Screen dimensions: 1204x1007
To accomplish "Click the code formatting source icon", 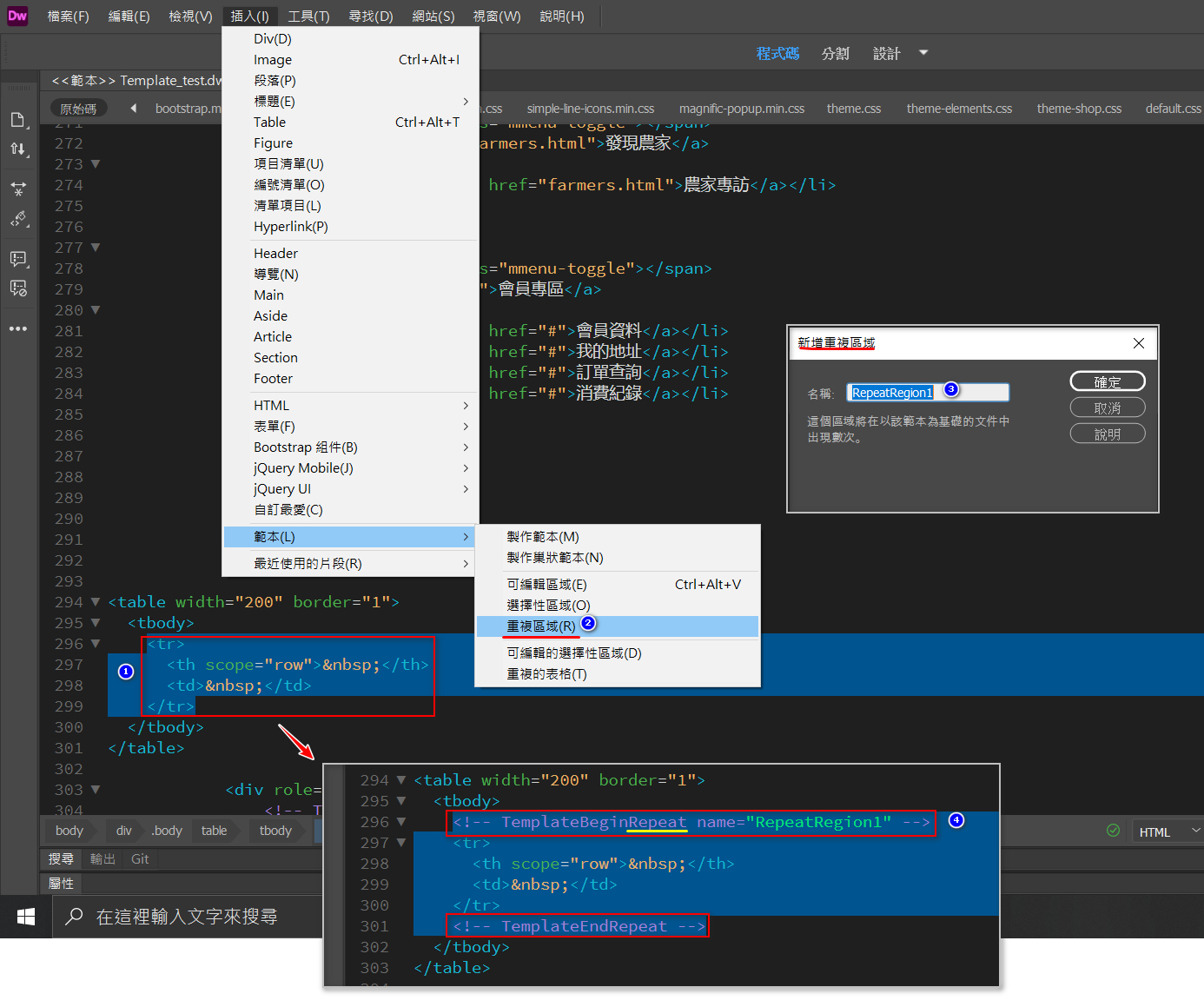I will pos(19,219).
